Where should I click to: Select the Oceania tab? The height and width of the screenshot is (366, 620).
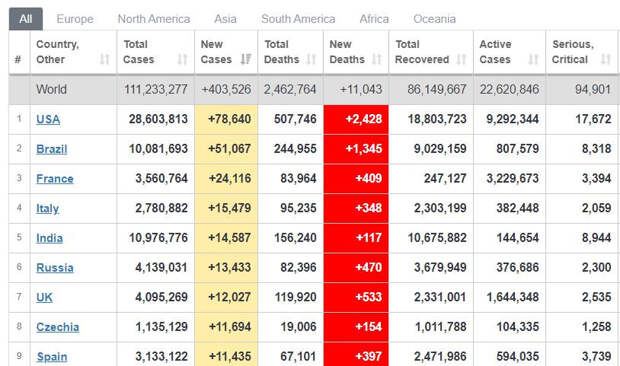coord(435,19)
